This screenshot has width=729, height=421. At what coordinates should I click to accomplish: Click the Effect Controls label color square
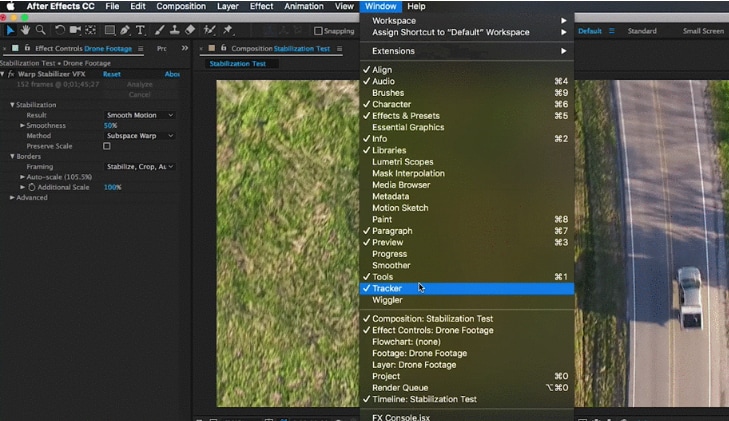tap(15, 48)
